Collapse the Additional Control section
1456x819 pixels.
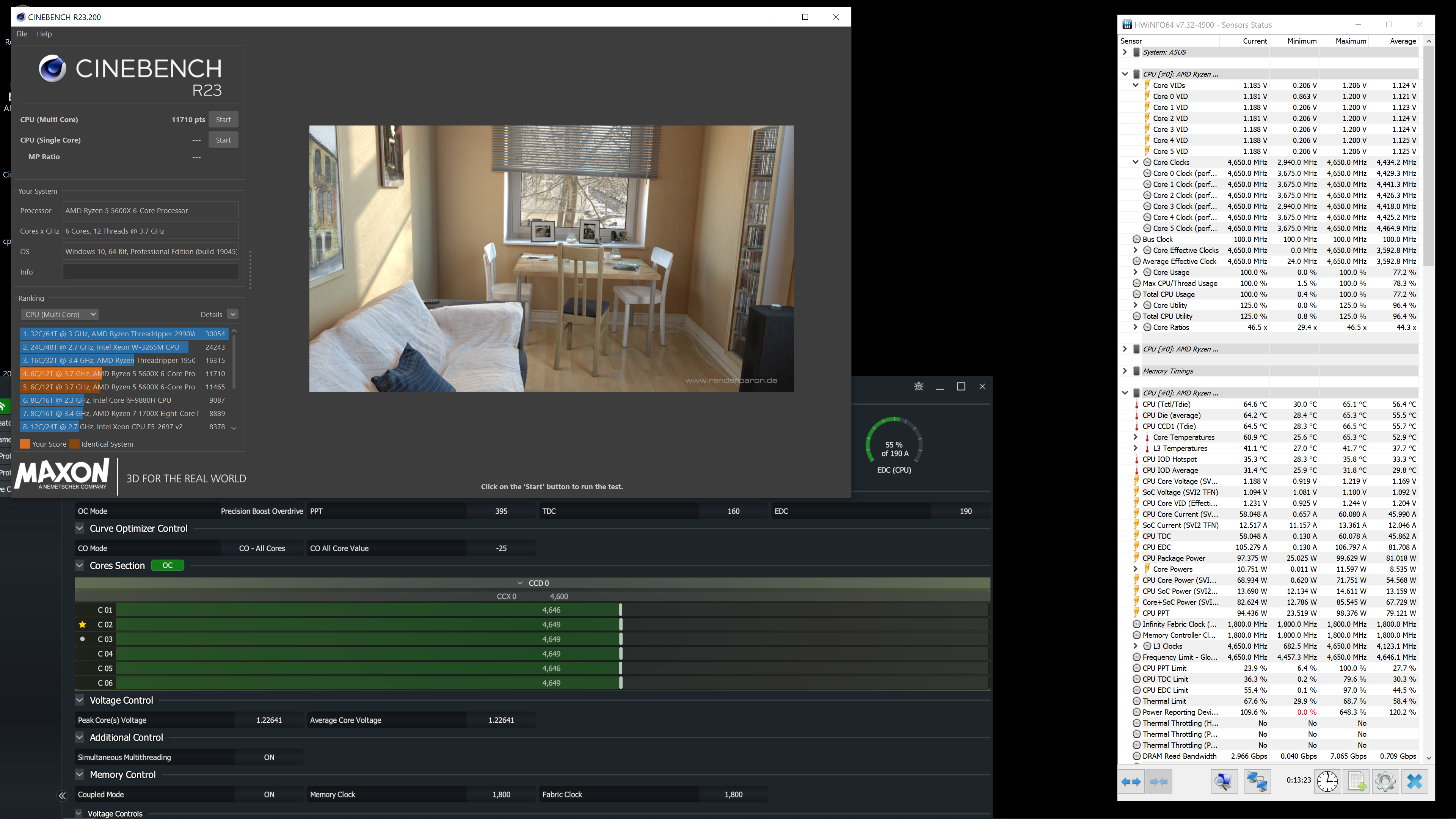[80, 737]
